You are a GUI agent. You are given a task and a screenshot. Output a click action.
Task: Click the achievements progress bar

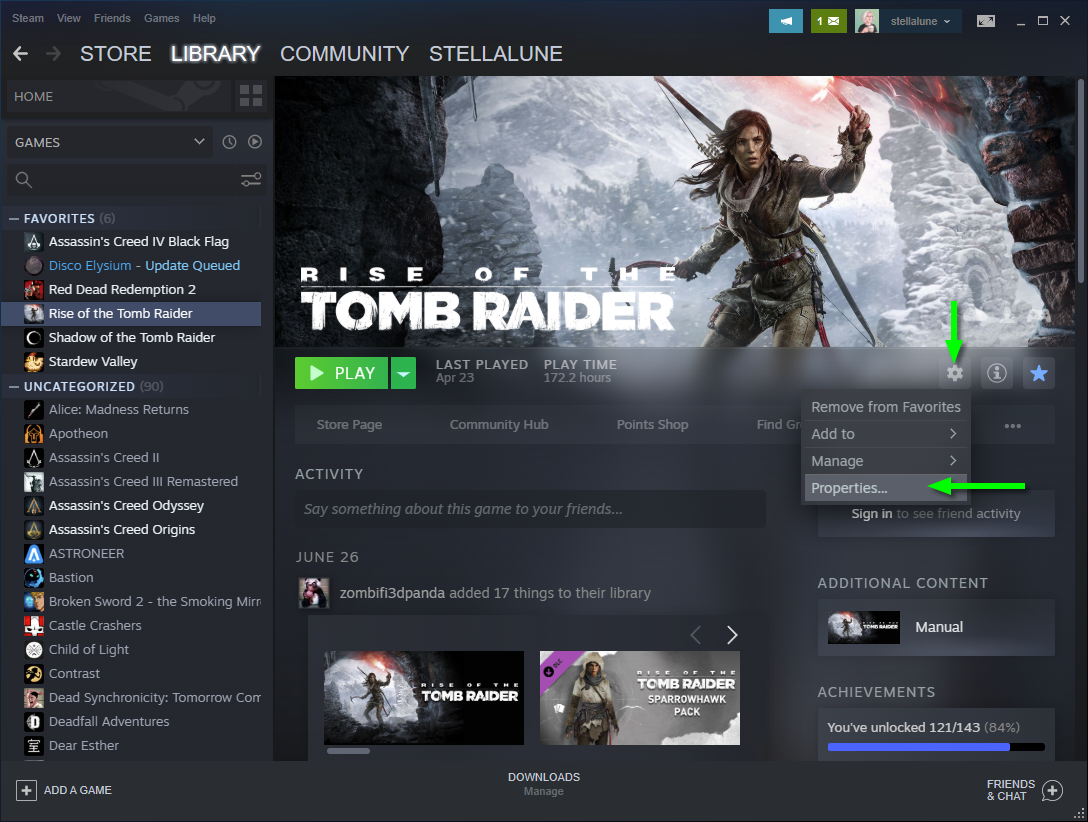935,746
